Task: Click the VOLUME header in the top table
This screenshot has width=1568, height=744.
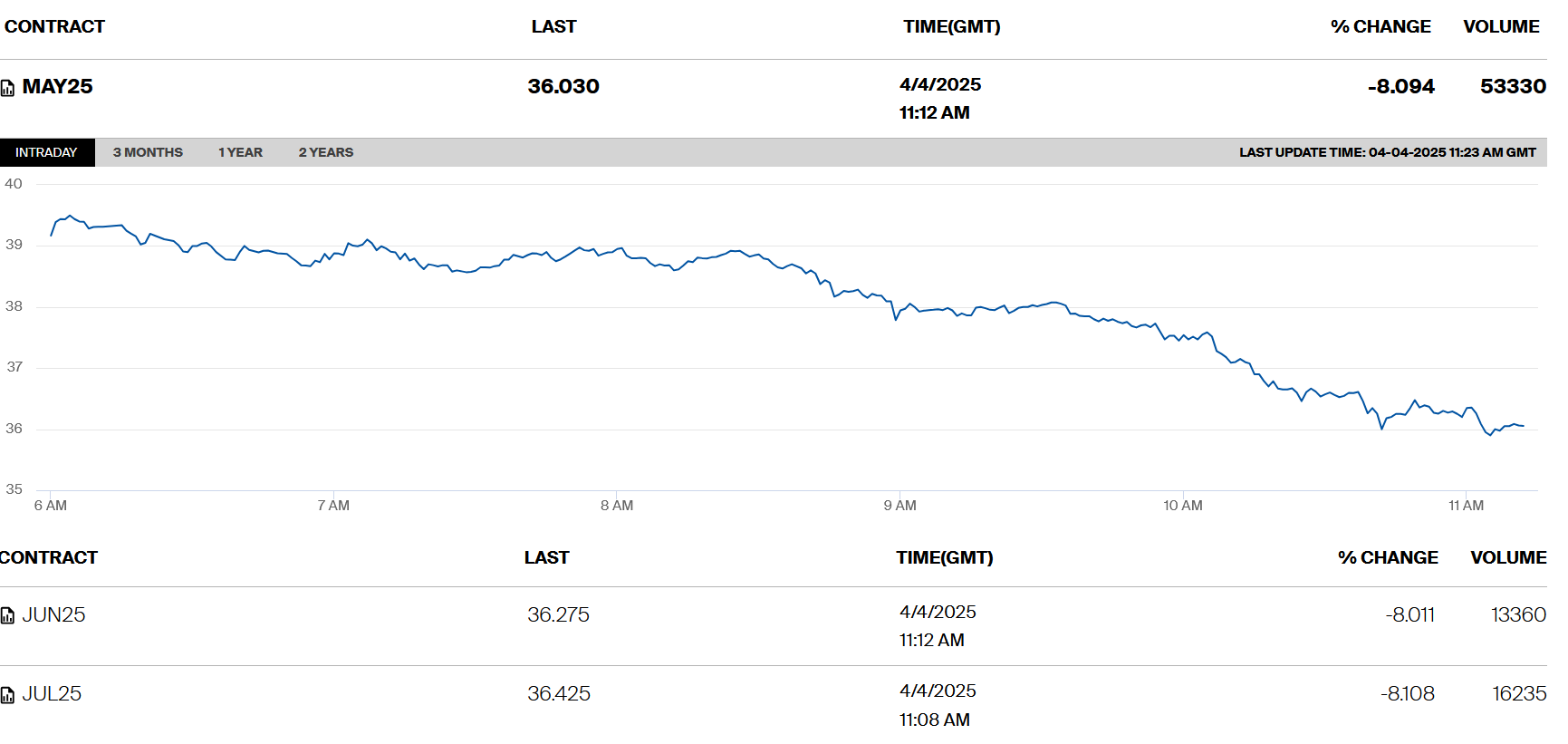Action: pyautogui.click(x=1501, y=26)
